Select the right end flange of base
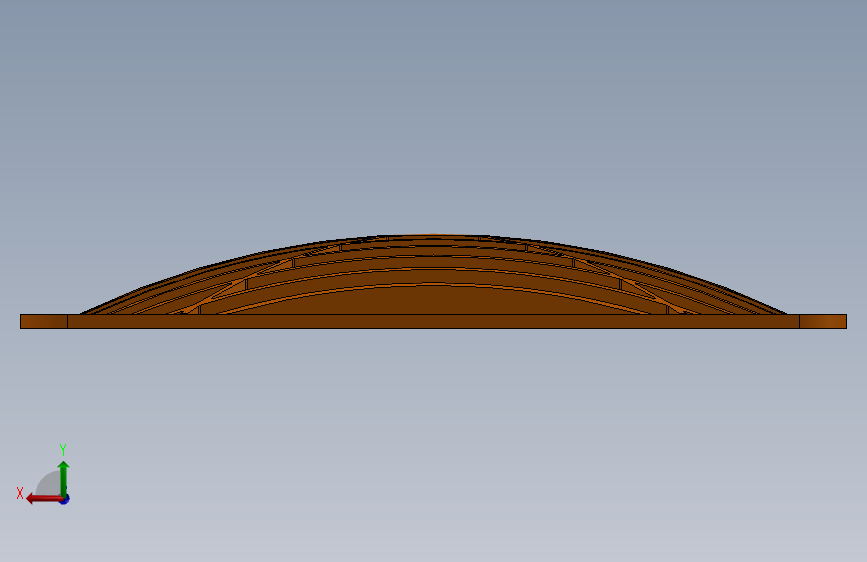 823,321
